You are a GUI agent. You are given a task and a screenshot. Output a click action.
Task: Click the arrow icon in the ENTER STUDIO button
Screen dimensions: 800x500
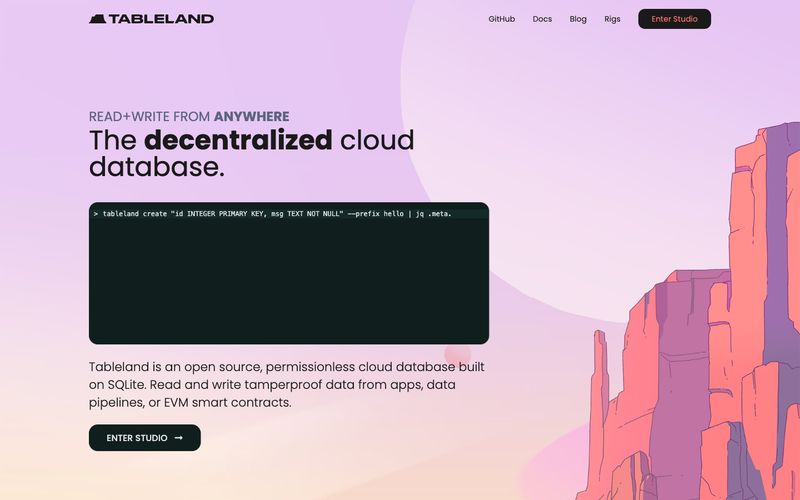pos(179,438)
